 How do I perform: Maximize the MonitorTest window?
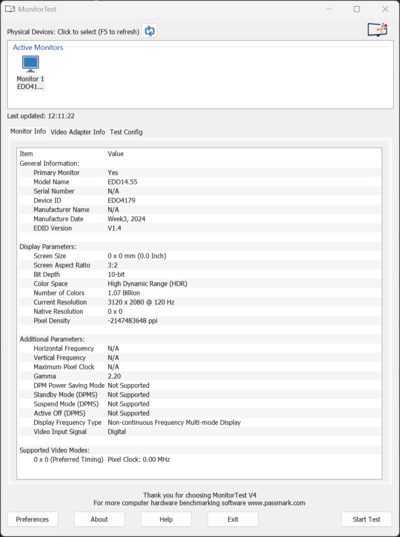(357, 9)
